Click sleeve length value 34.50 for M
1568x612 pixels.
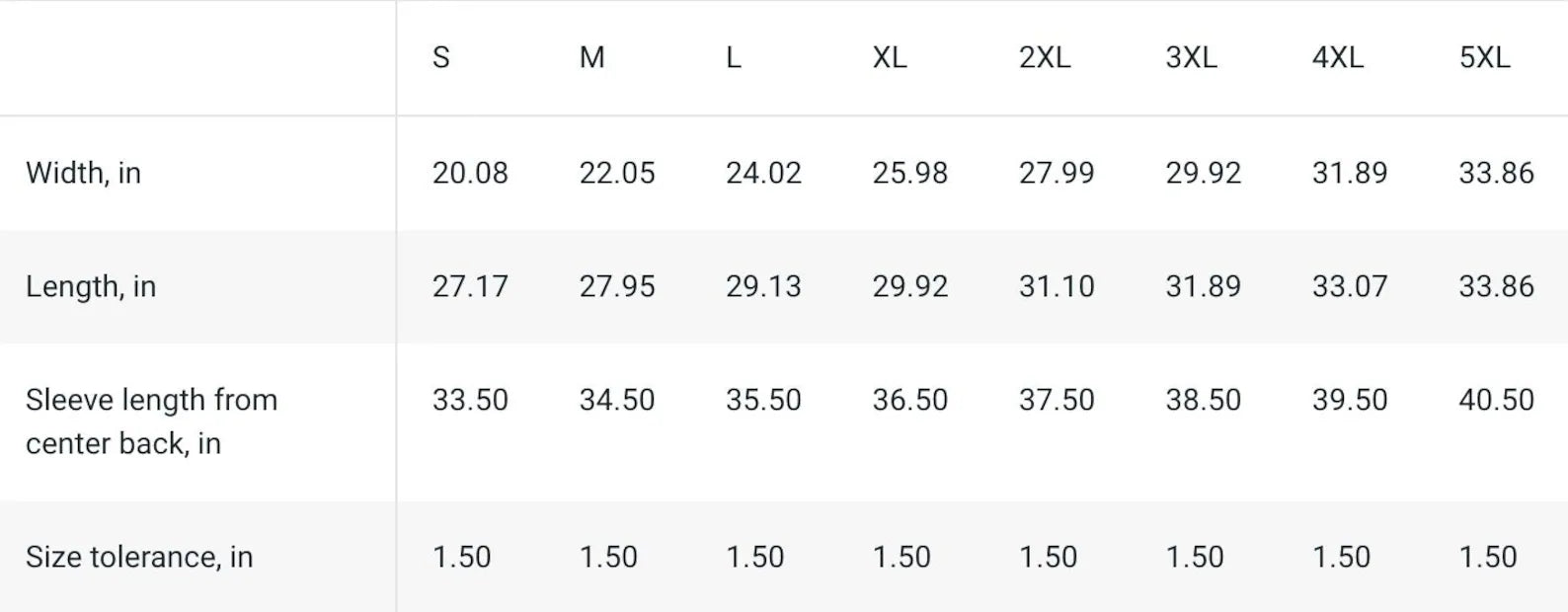[x=617, y=400]
